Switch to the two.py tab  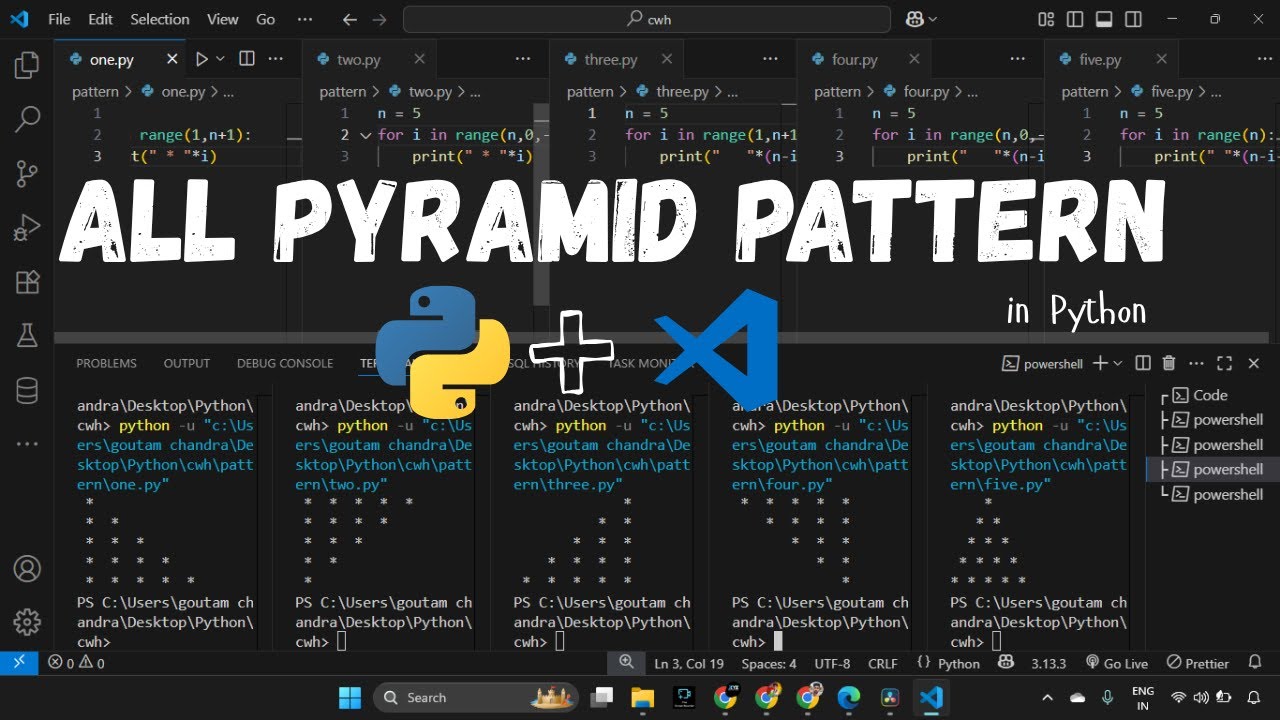pyautogui.click(x=358, y=60)
